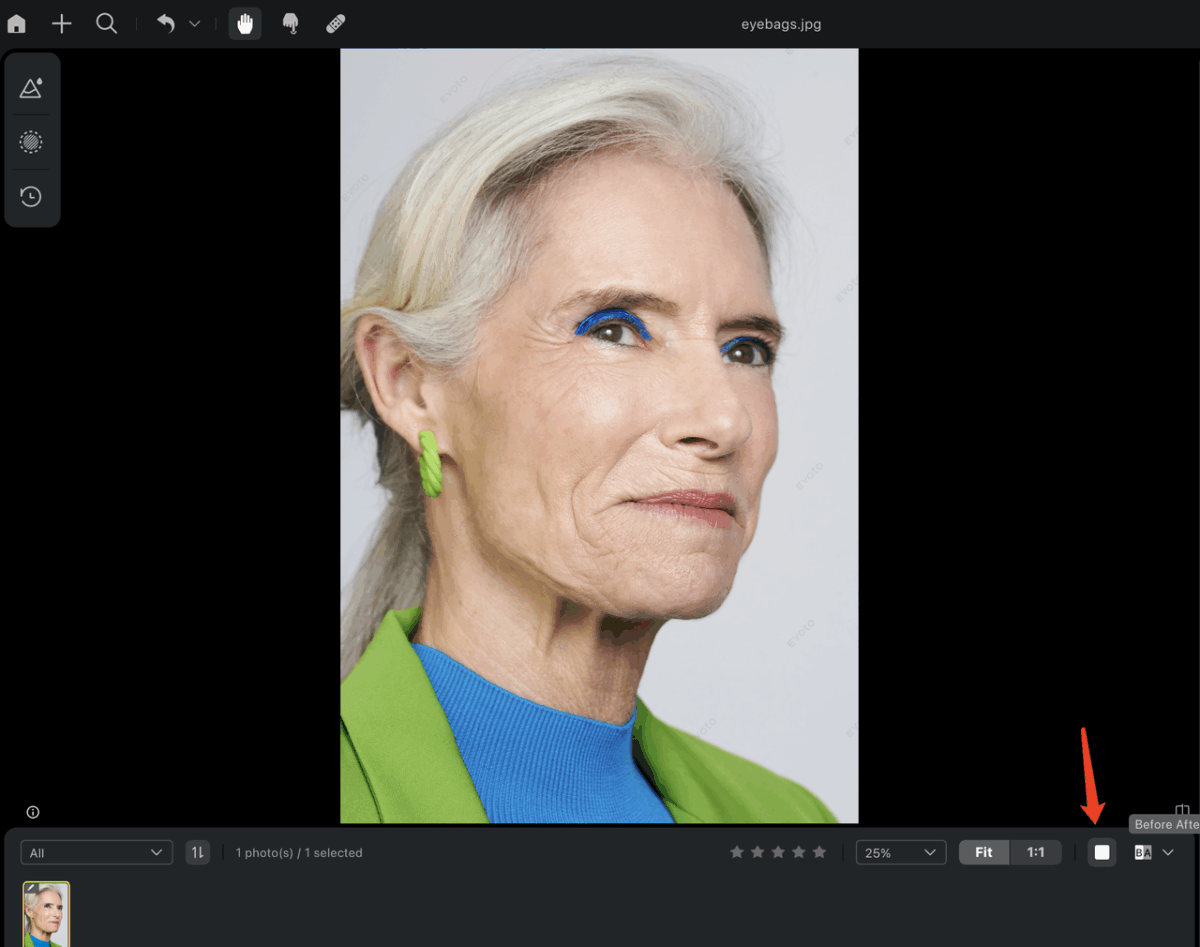
Task: Open the circular mask panel icon
Action: point(32,142)
